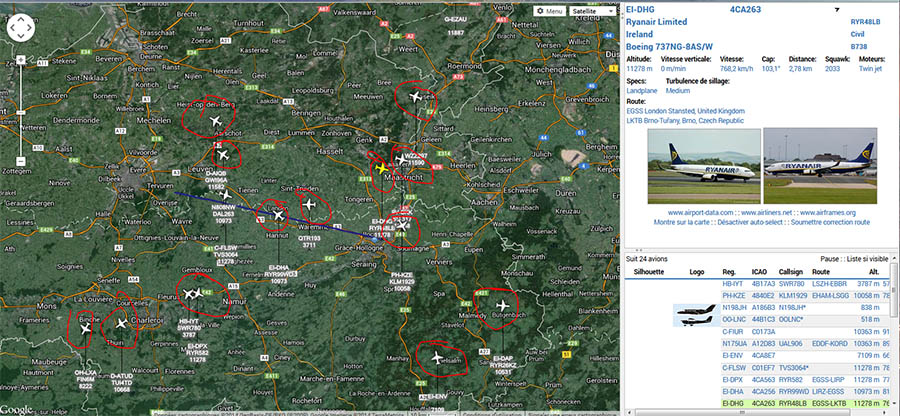Viewport: 900px width, 416px height.
Task: Select left aircraft icon near Gembloux
Action: (x=188, y=294)
